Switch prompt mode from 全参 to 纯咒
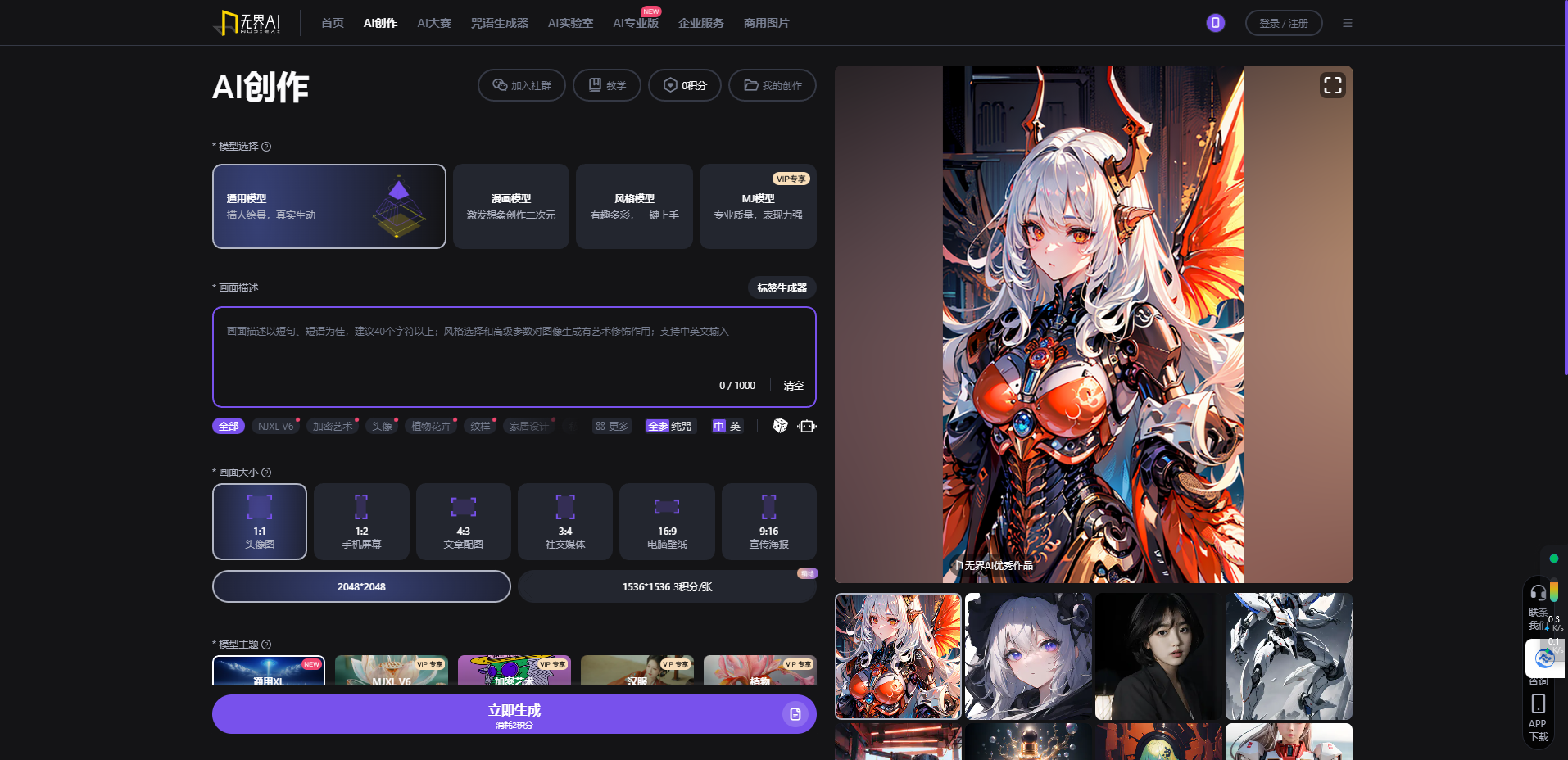The height and width of the screenshot is (760, 1568). tap(681, 427)
